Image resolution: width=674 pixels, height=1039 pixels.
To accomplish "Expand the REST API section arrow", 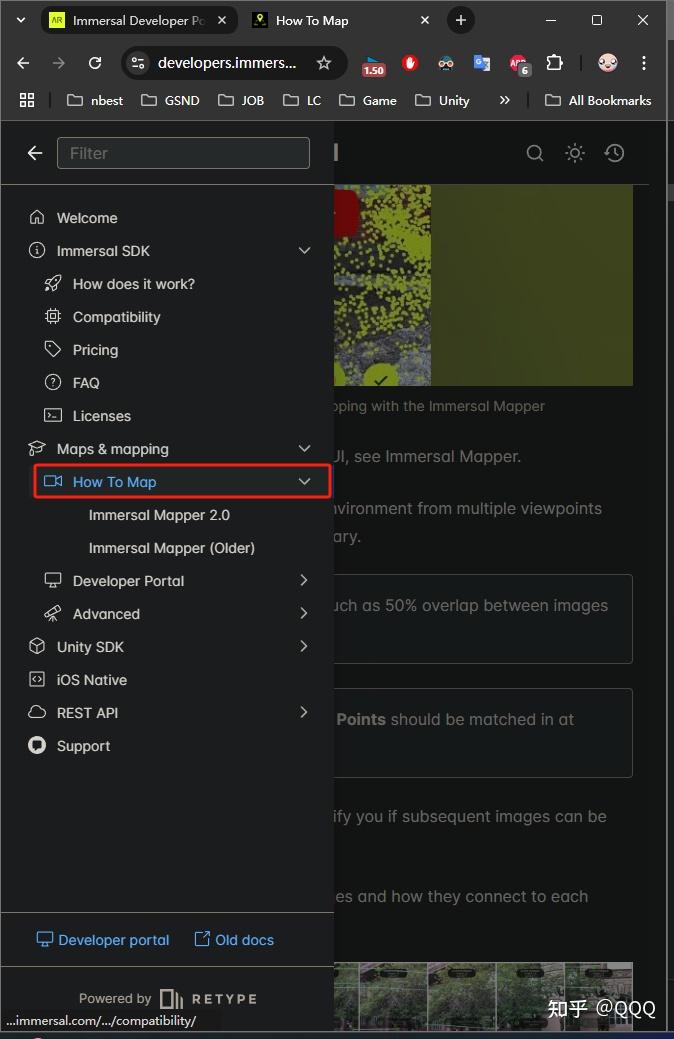I will [x=304, y=713].
